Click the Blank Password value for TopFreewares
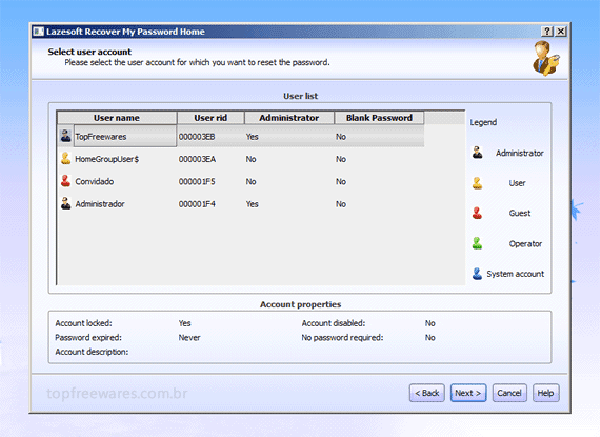600x437 pixels. point(341,137)
